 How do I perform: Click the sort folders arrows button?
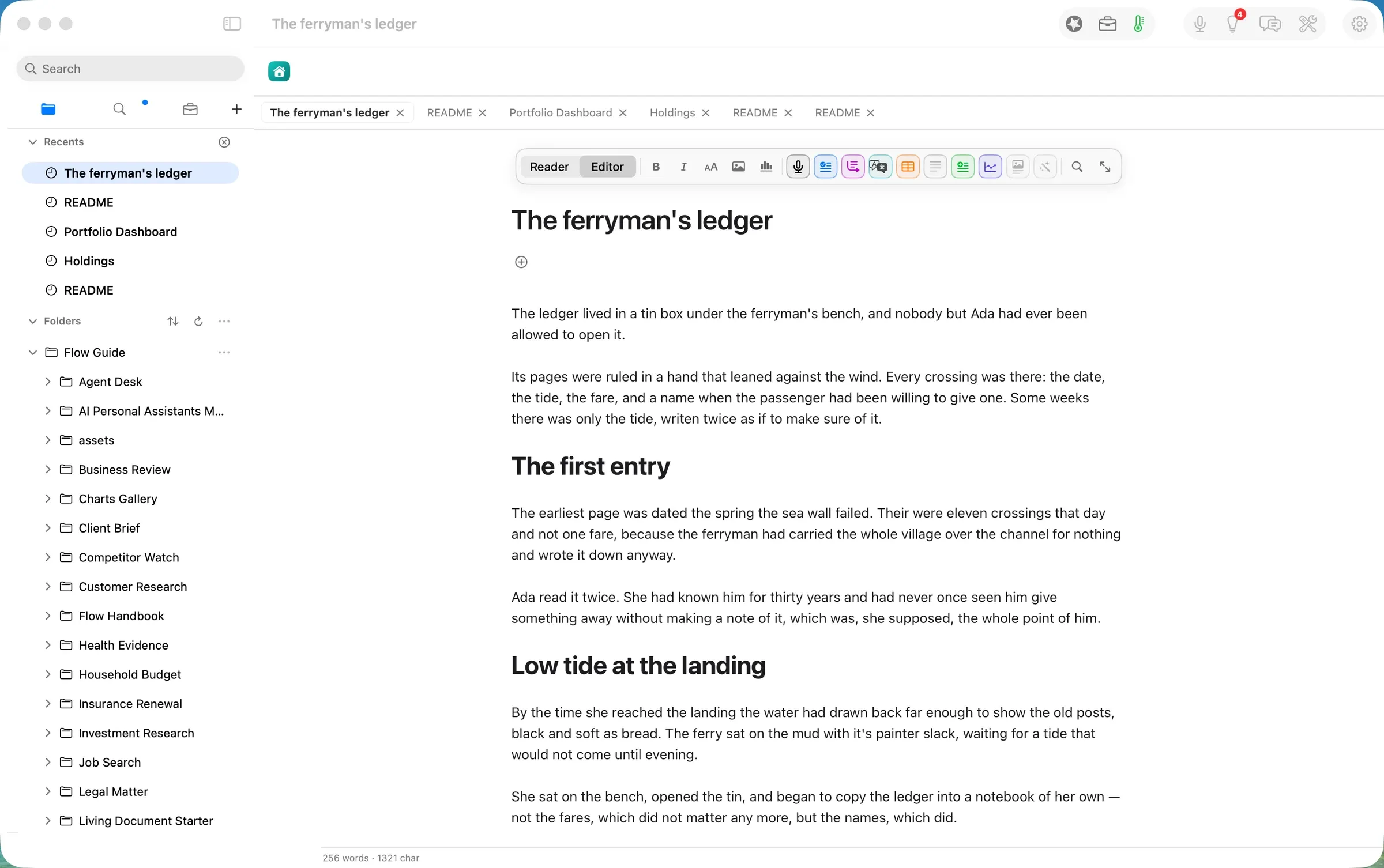tap(172, 321)
